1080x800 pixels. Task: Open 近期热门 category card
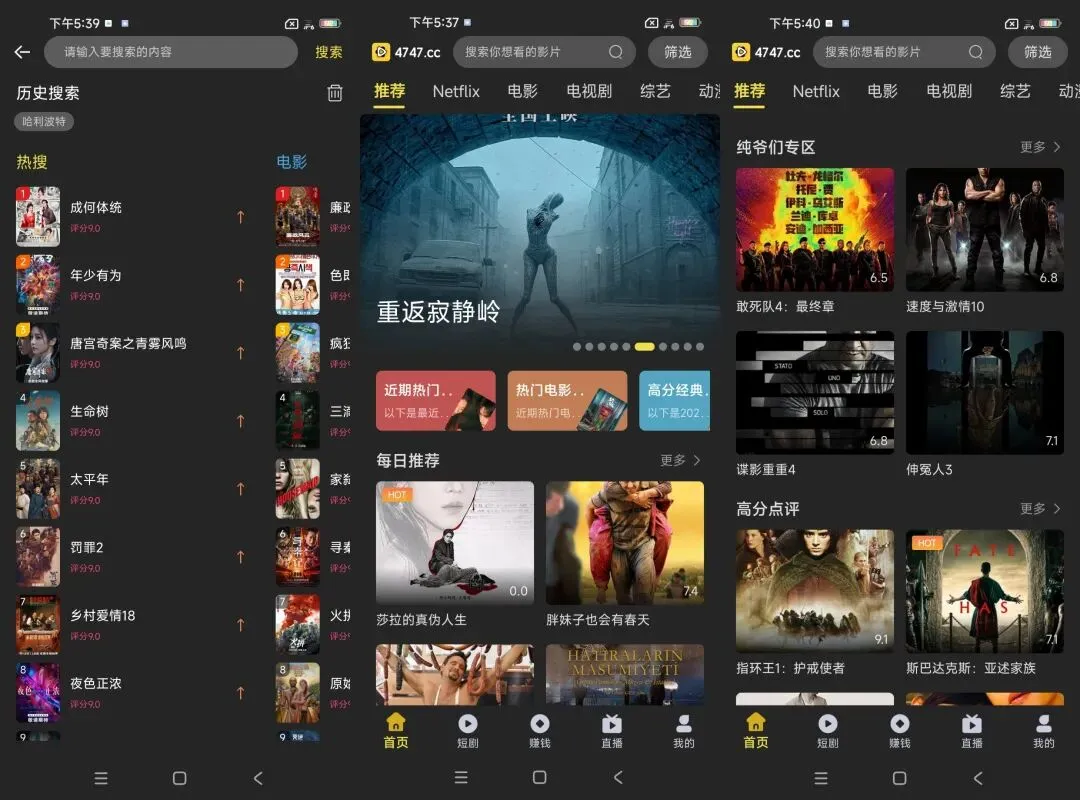coord(436,400)
